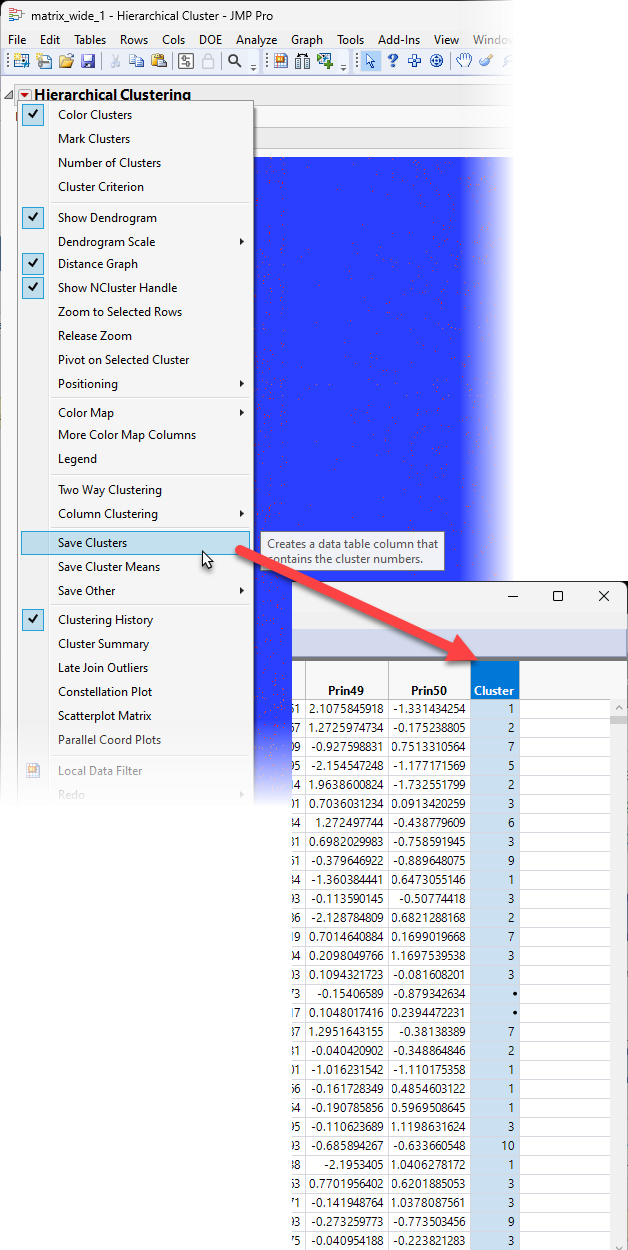Click the New Script toolbar icon
Image resolution: width=628 pixels, height=1250 pixels.
coord(43,61)
